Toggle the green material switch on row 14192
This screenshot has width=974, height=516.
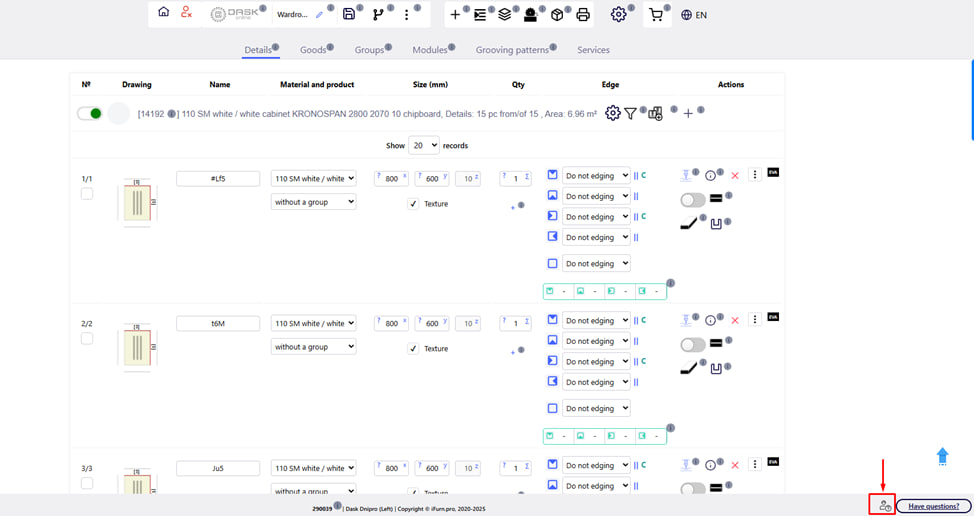(x=90, y=114)
